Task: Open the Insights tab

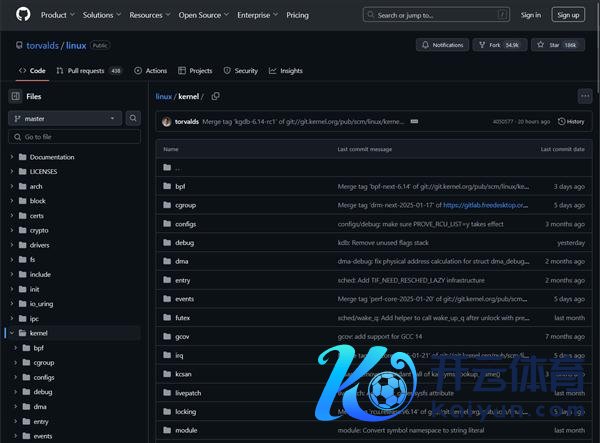Action: tap(285, 71)
